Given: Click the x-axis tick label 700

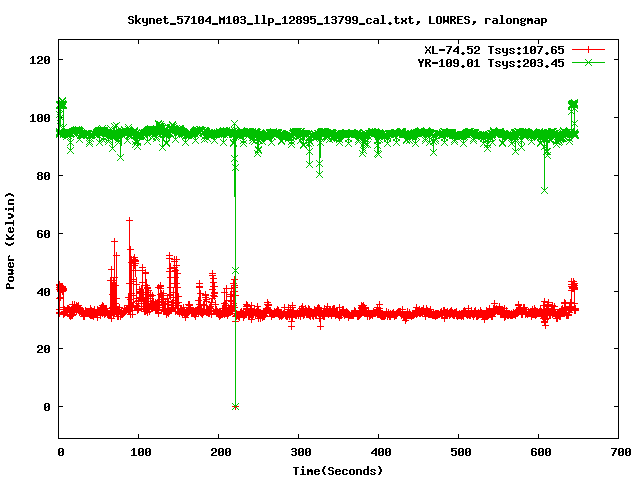Looking at the screenshot, I should click(620, 452).
